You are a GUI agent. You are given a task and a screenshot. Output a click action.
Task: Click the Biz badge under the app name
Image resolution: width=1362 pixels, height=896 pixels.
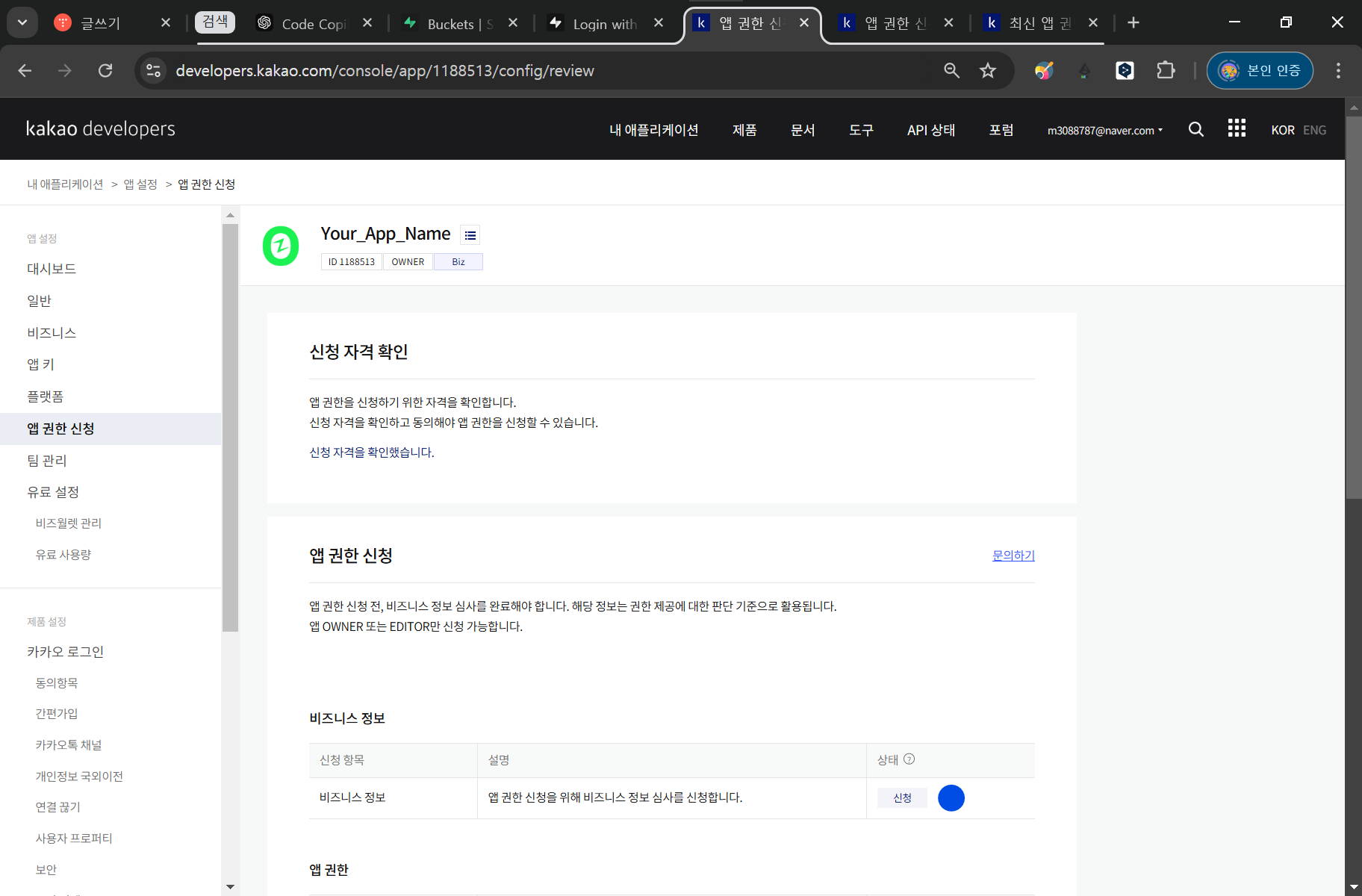click(x=458, y=262)
